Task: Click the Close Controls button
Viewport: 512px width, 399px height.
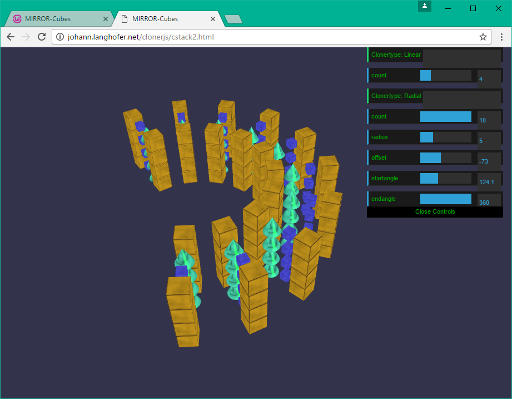Action: [x=435, y=212]
